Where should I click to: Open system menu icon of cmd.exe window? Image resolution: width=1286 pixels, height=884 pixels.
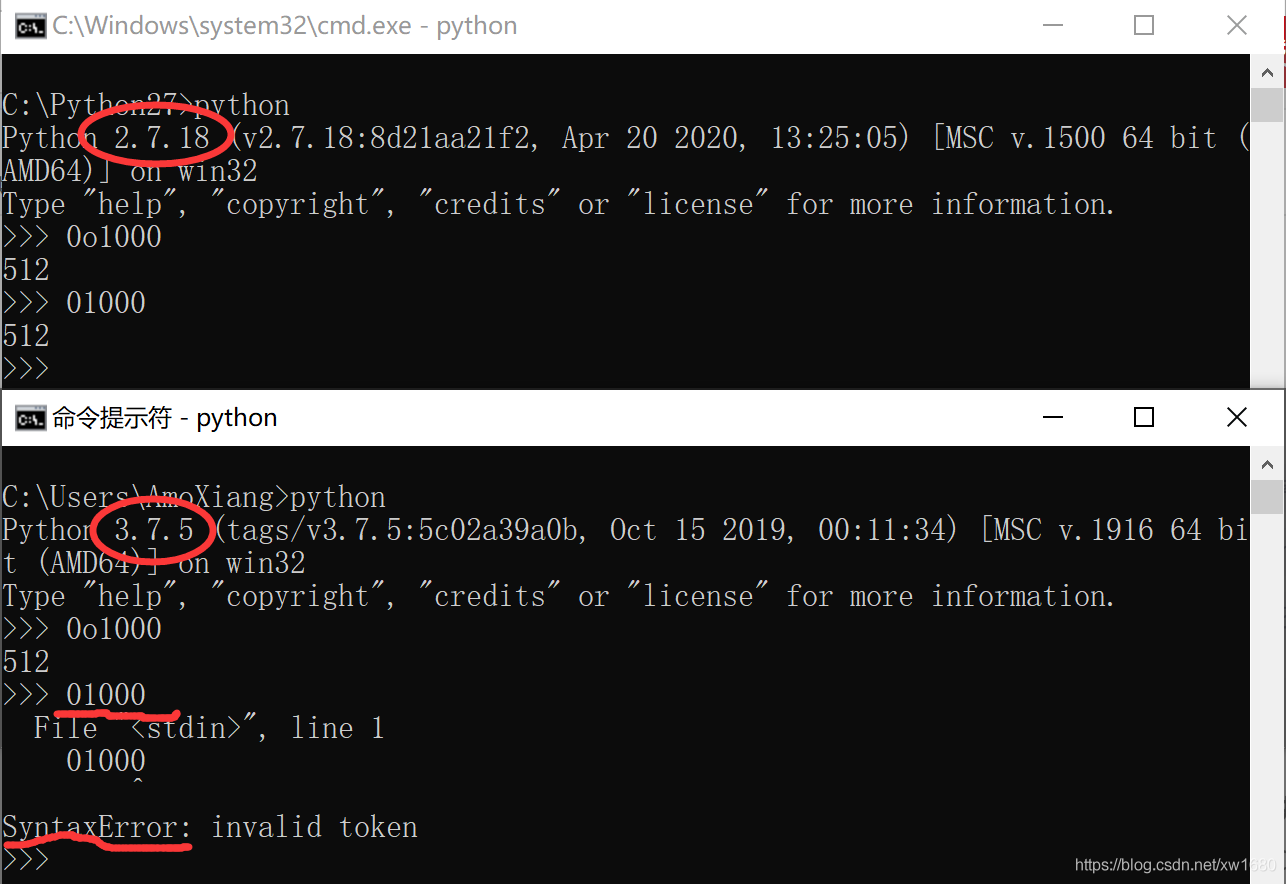click(x=31, y=26)
